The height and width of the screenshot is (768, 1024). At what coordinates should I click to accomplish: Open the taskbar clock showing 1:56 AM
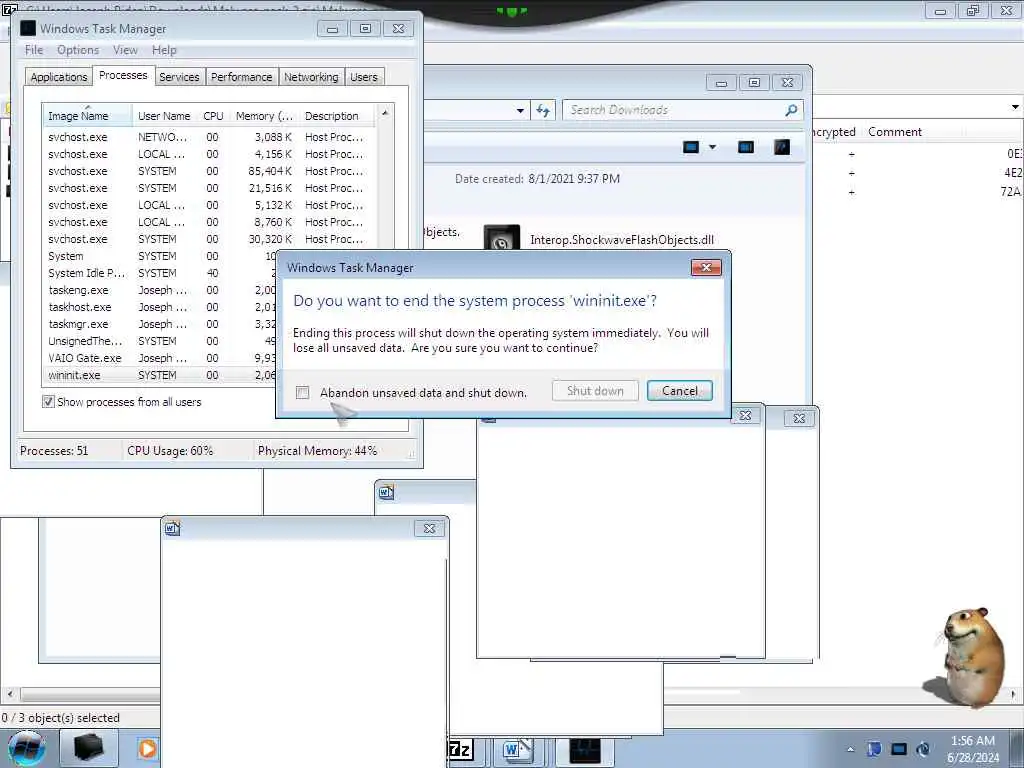coord(973,749)
